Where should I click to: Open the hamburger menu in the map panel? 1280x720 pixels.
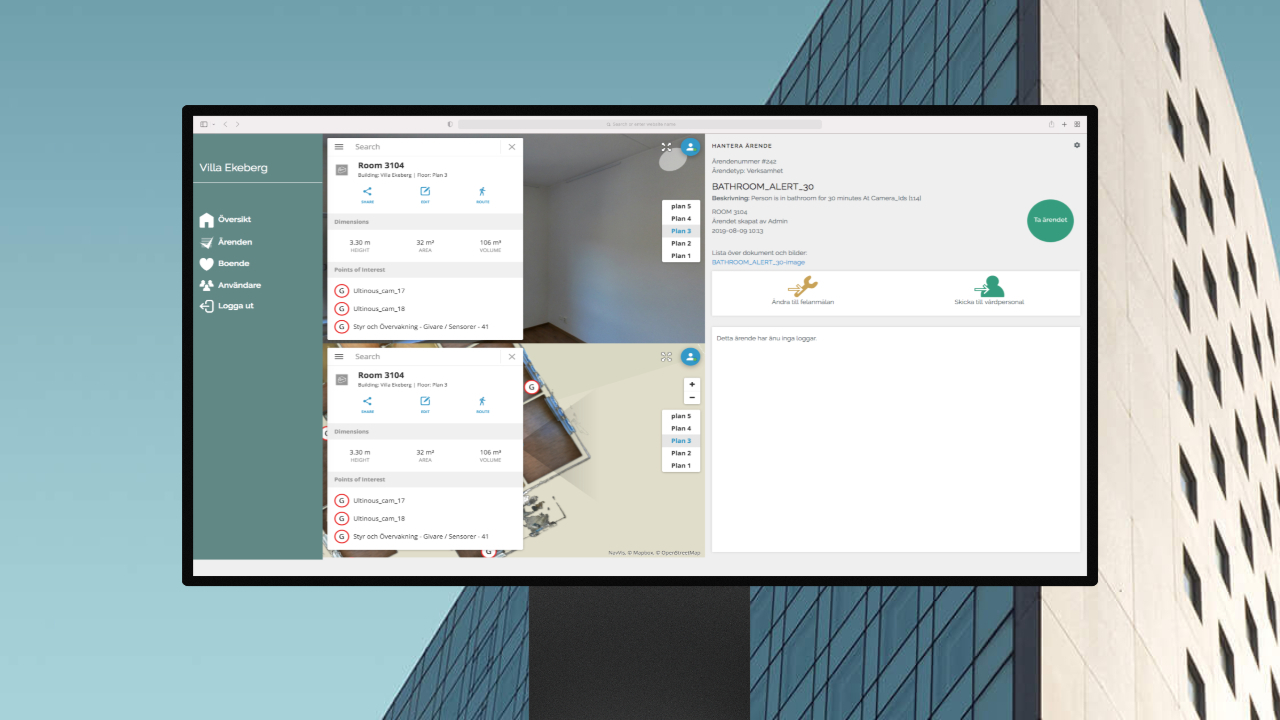tap(340, 356)
